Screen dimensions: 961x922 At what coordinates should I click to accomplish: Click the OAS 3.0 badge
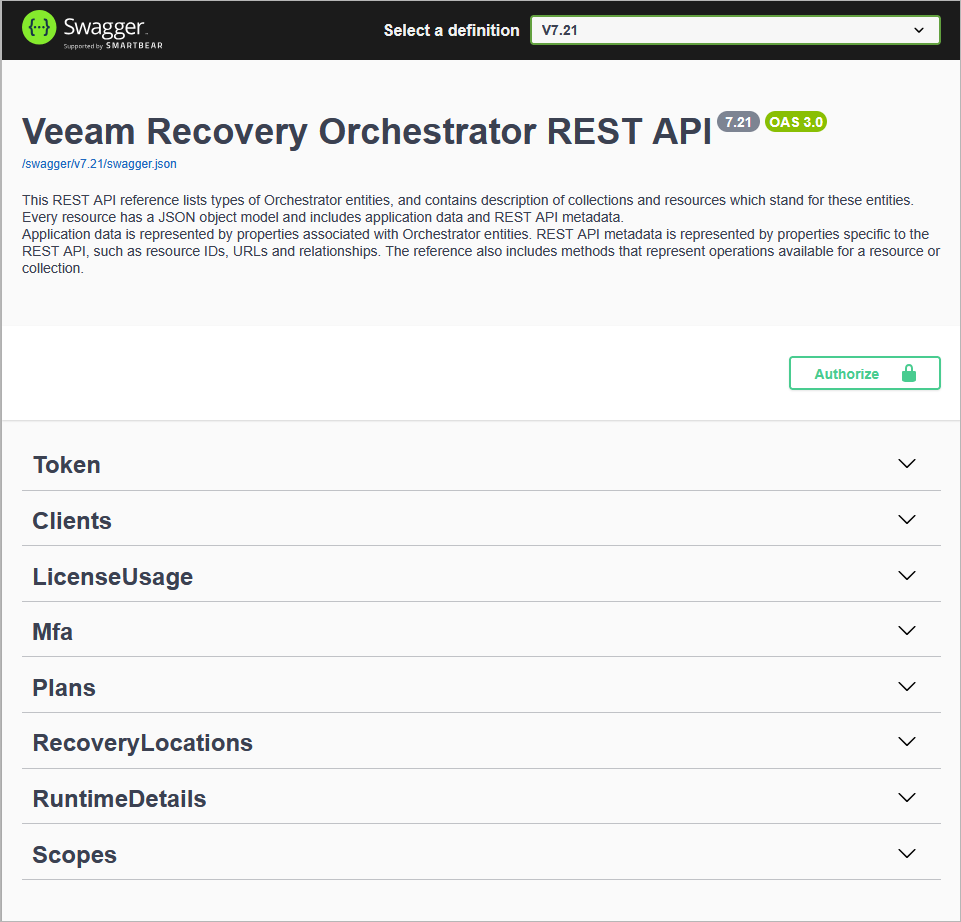pos(795,121)
